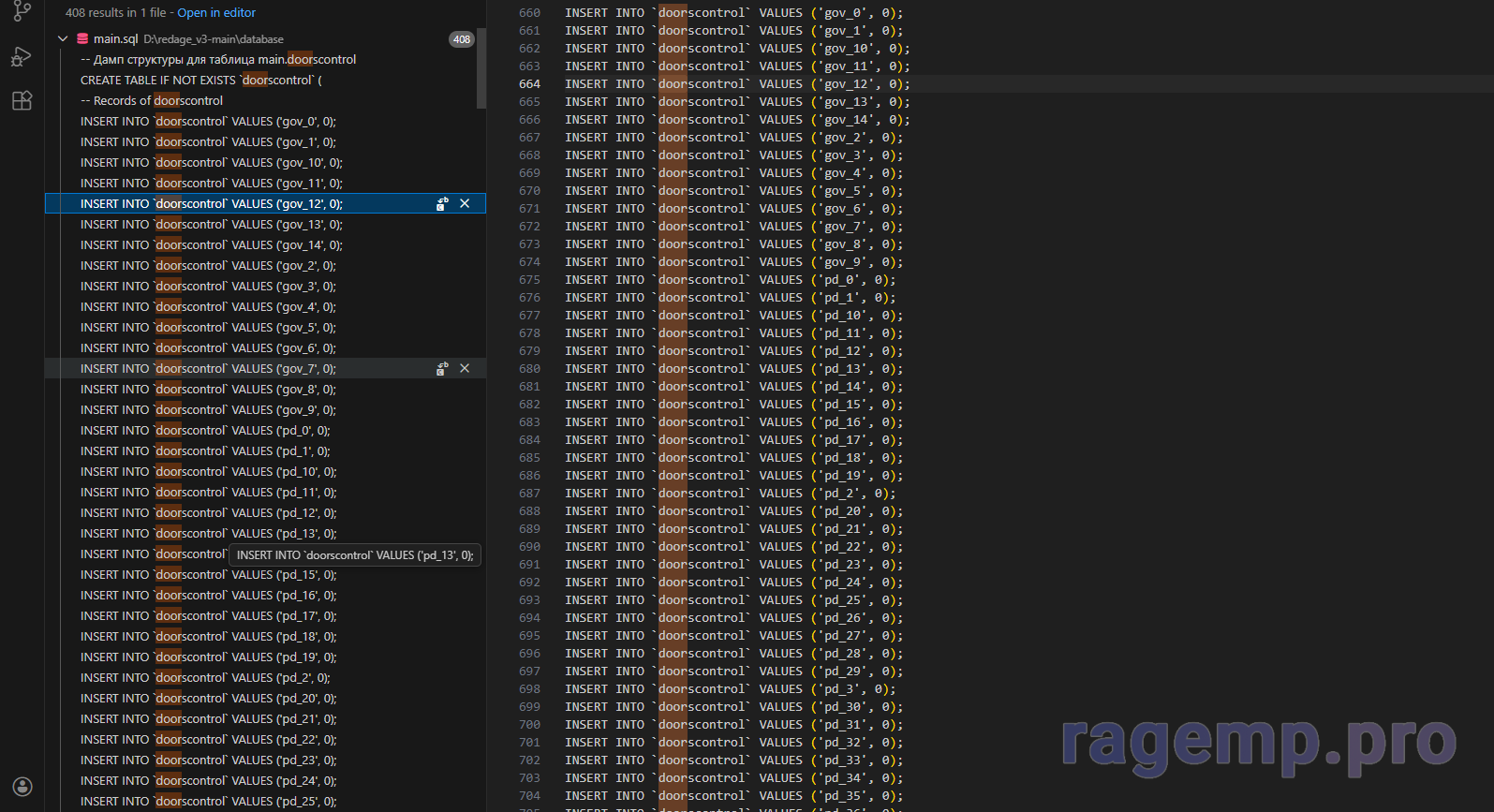Click the 408 match count badge
This screenshot has height=812, width=1494.
(x=461, y=39)
